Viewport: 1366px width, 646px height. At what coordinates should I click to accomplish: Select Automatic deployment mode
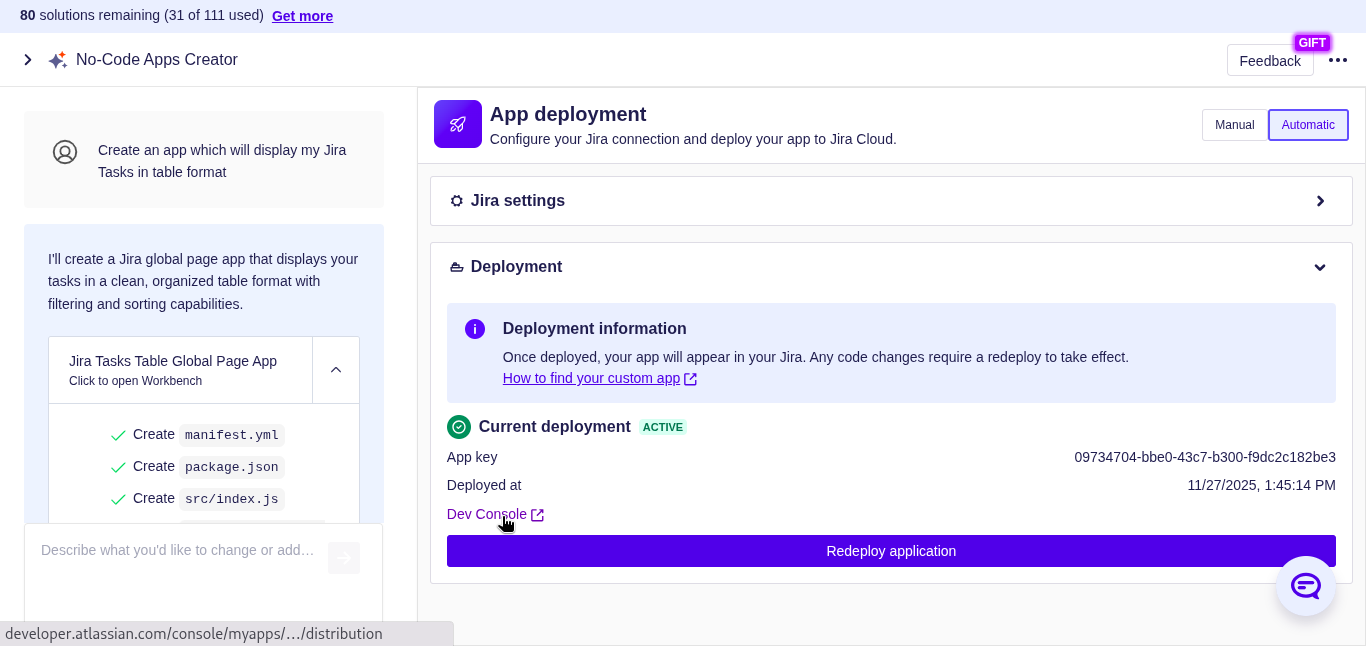tap(1307, 125)
